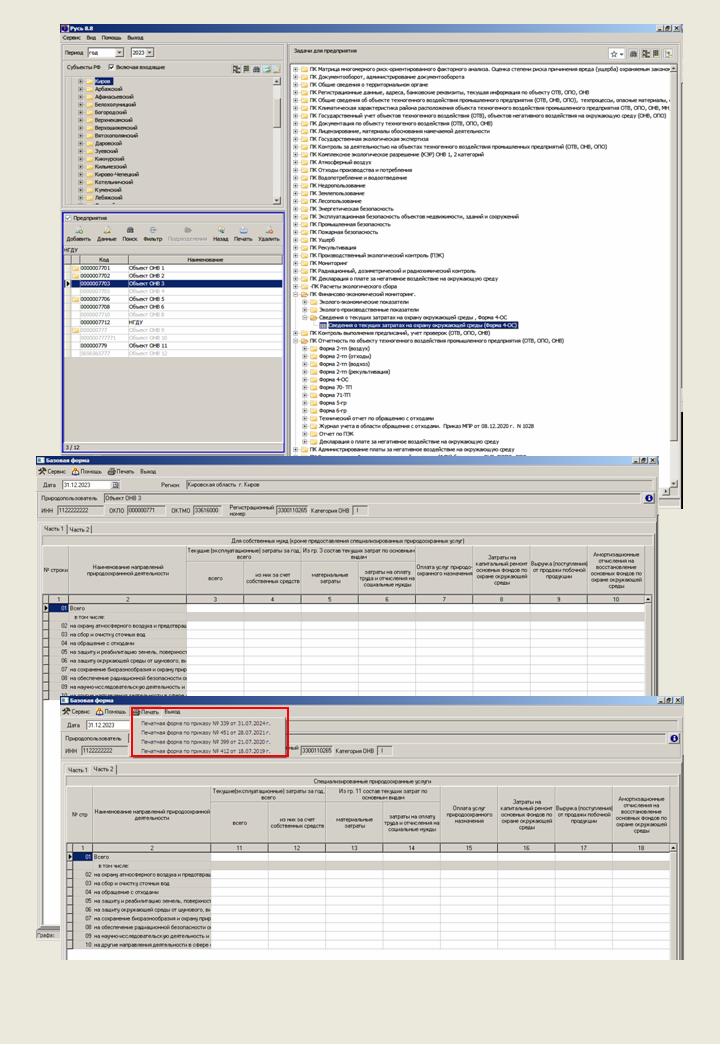Click the Назад (Back) toolbar icon
Screen dimensions: 721x1045
pos(219,231)
